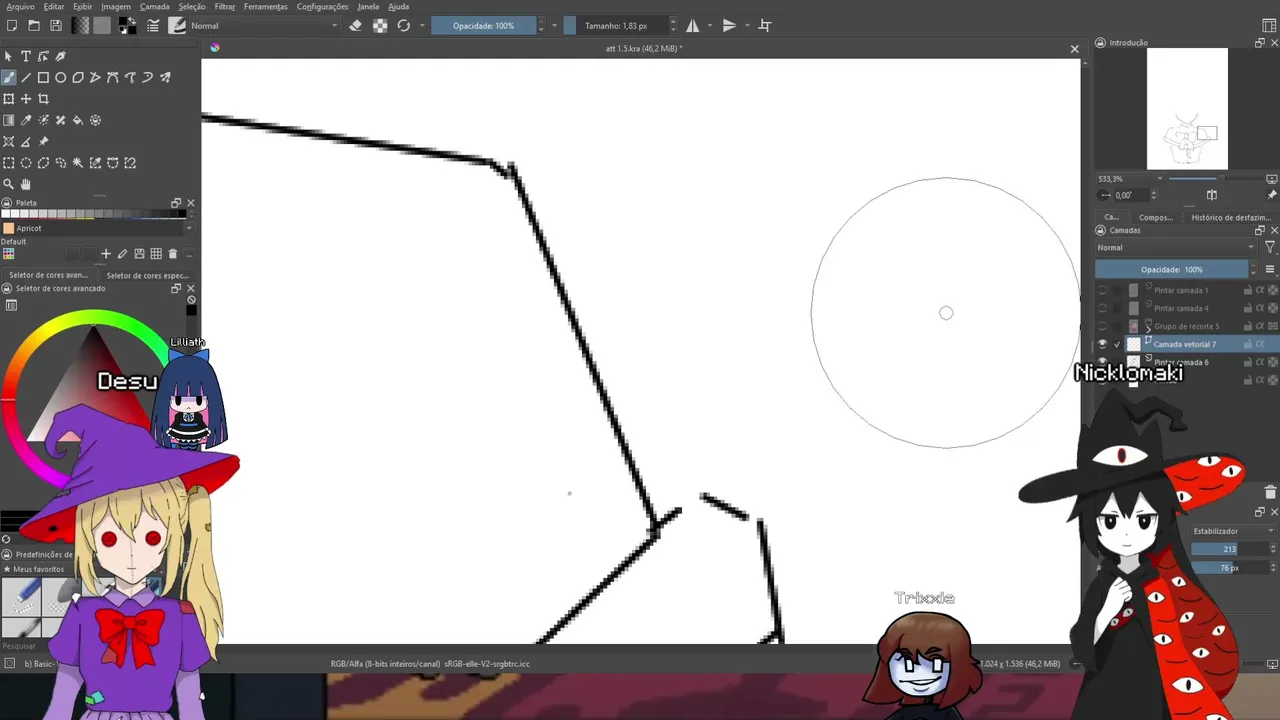
Task: Toggle lock on Pintar camada 1
Action: coord(1248,290)
